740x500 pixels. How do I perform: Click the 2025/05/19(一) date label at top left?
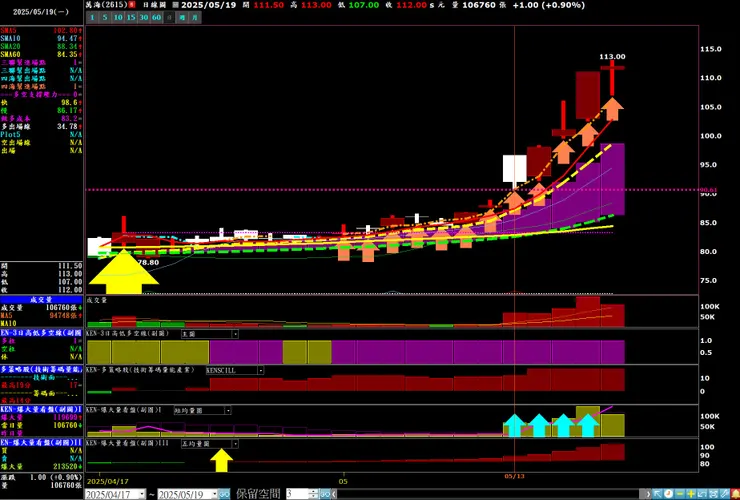pos(41,12)
